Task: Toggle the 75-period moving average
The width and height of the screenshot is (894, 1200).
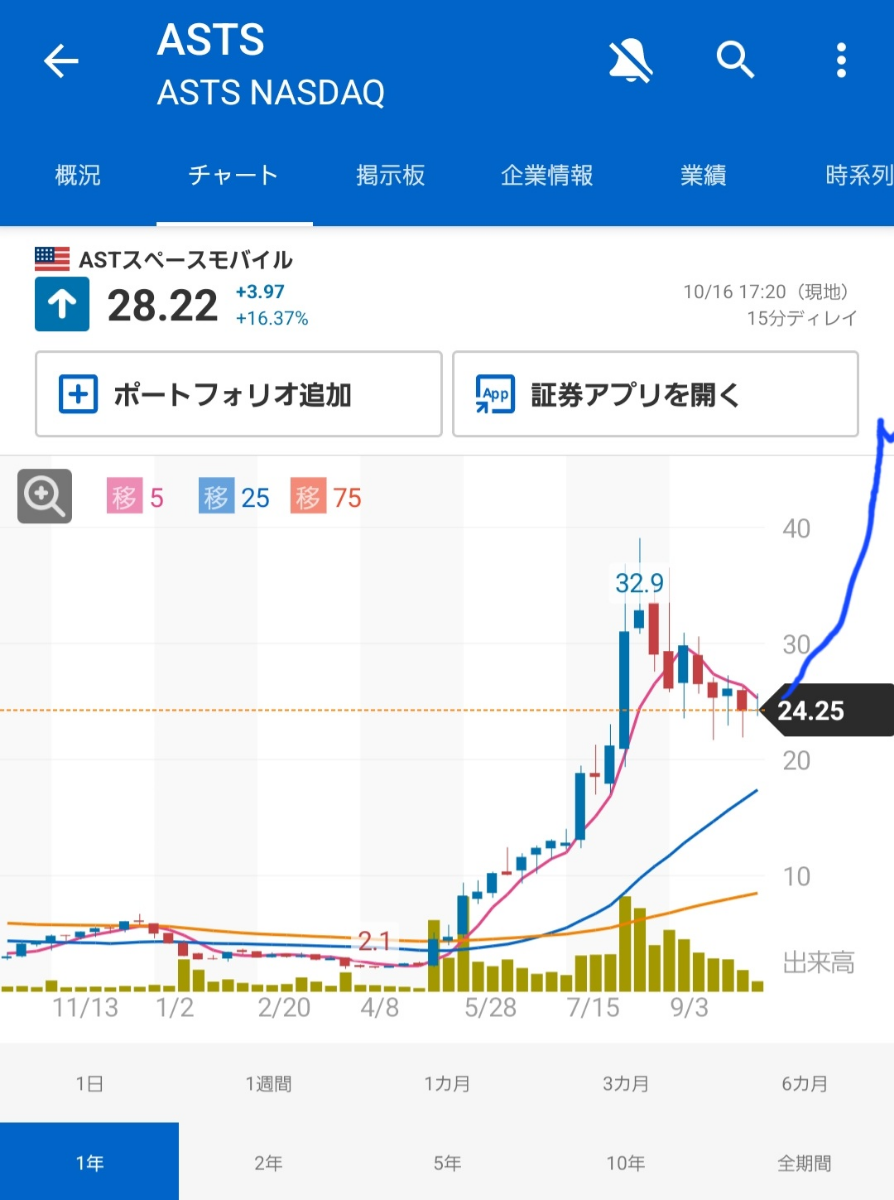Action: [x=327, y=497]
